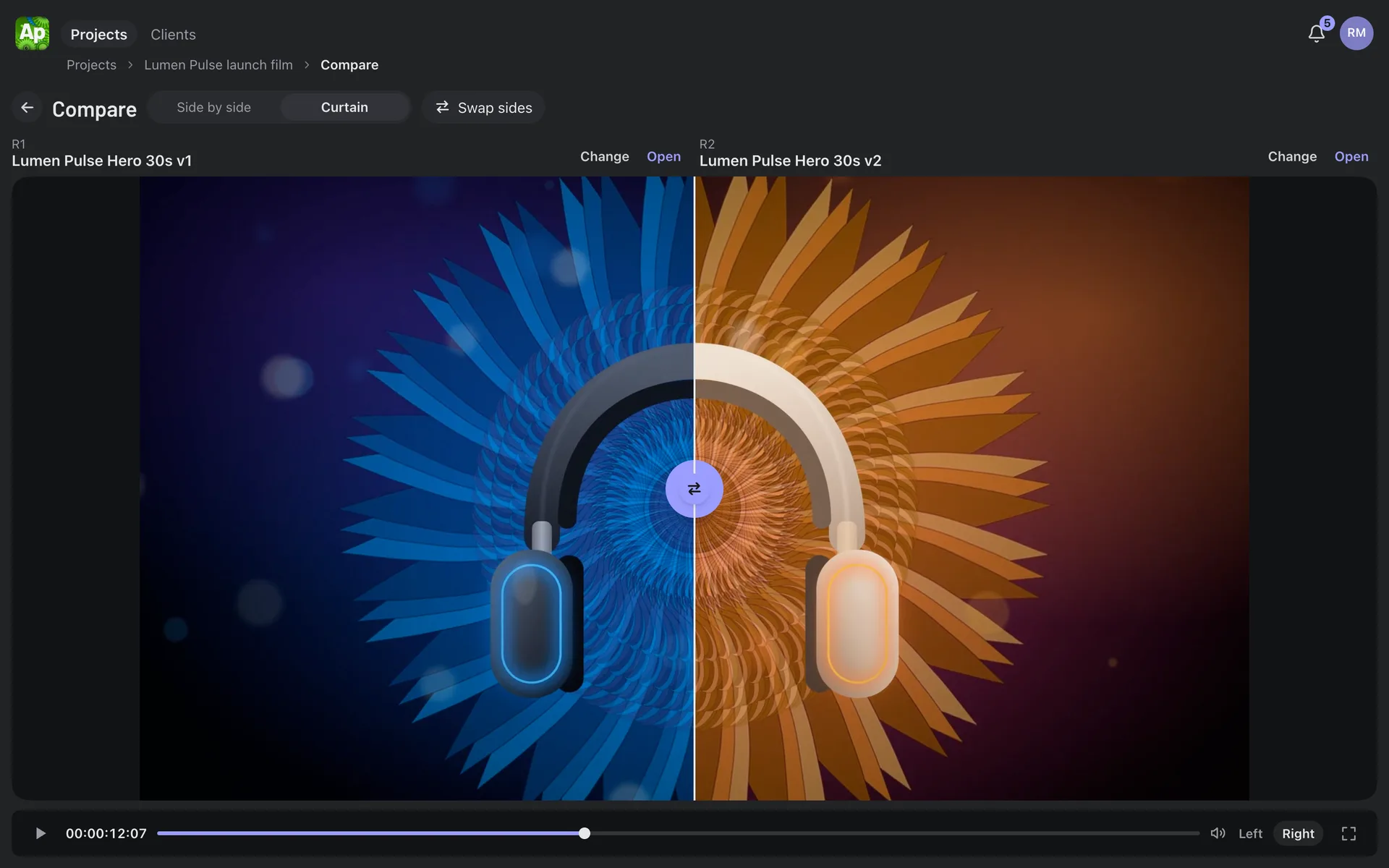Open the notifications bell

[1317, 33]
